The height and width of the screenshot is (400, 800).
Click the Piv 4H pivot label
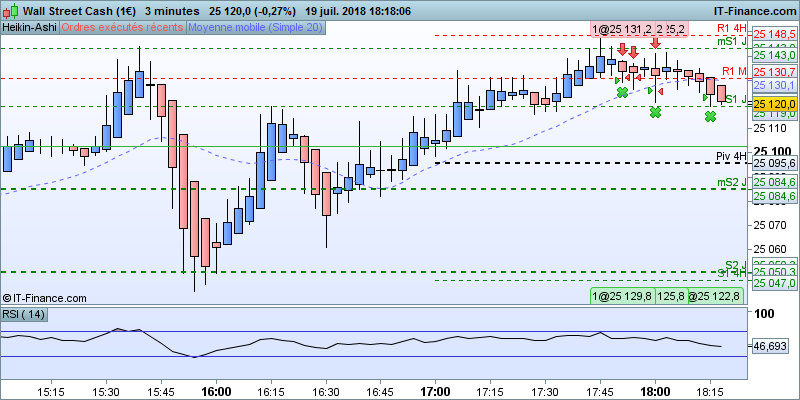pos(731,156)
